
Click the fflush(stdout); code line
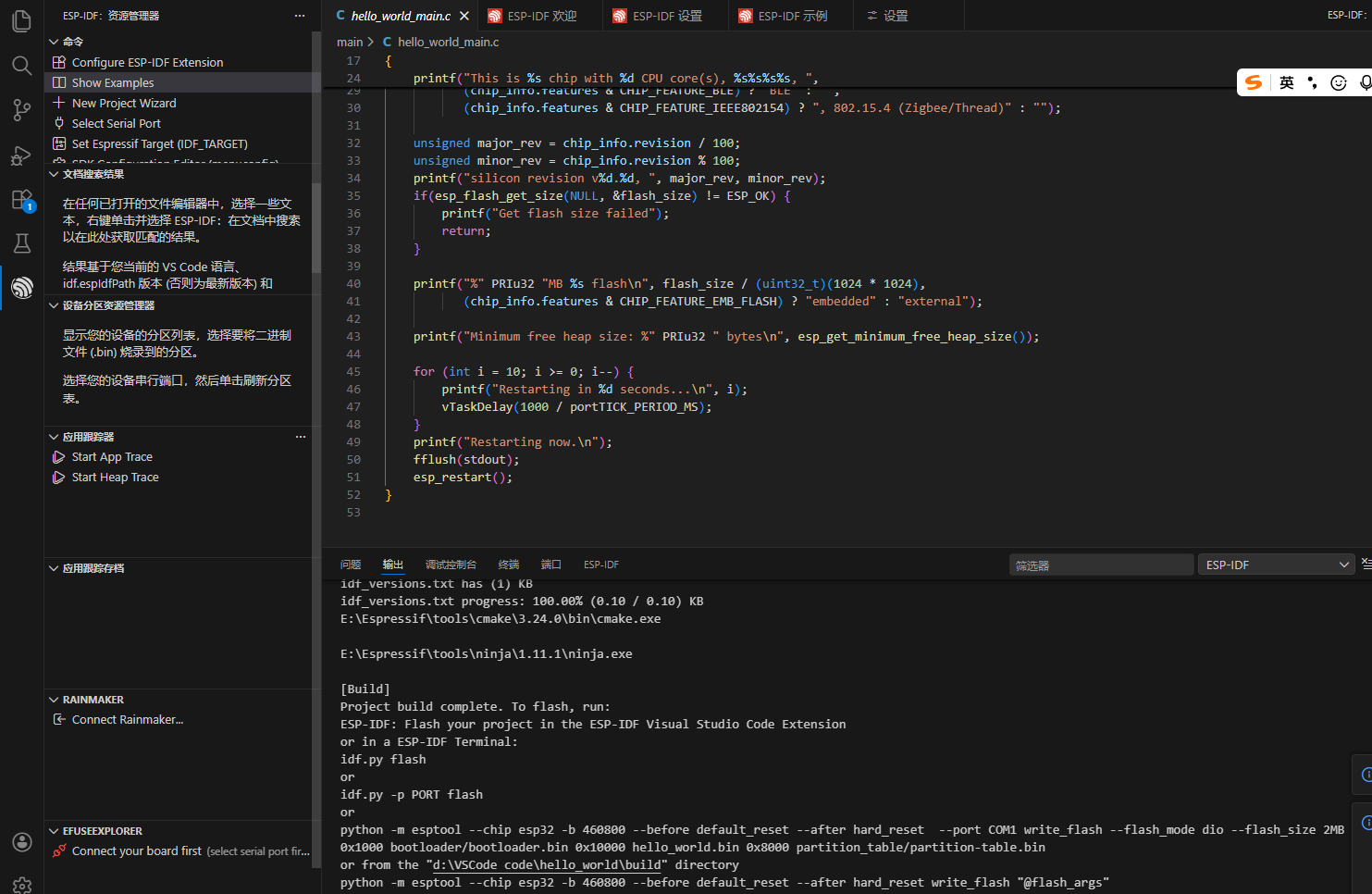pyautogui.click(x=466, y=459)
